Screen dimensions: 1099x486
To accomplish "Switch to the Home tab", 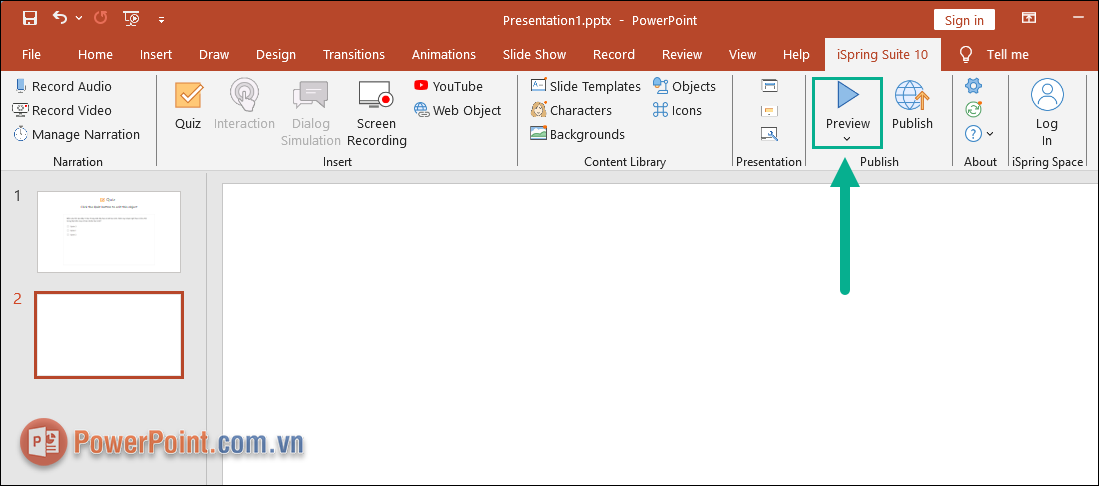I will click(x=95, y=54).
